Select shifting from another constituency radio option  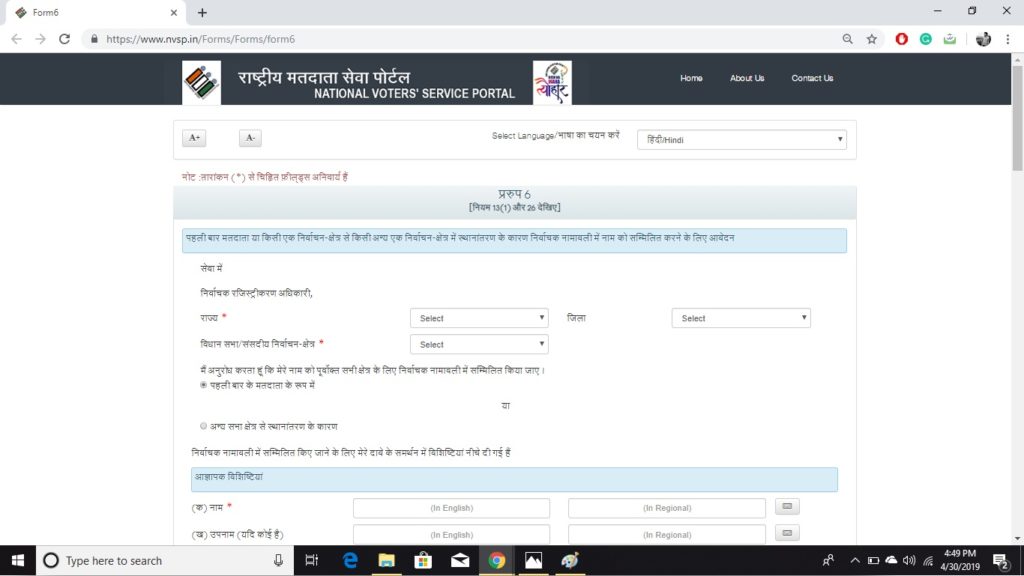tap(204, 426)
